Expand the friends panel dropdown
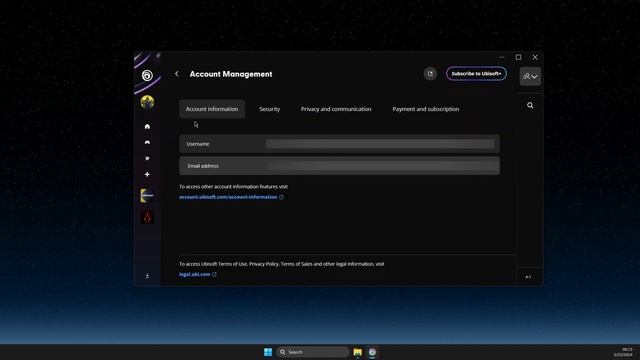Screen dimensions: 640x360 (x=530, y=76)
